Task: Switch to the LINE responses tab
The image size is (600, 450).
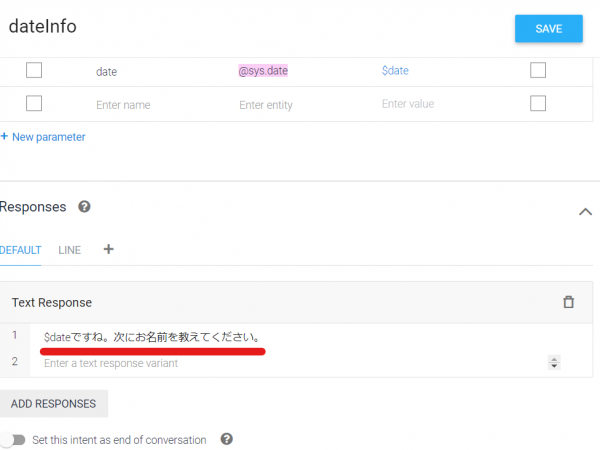Action: pos(69,249)
